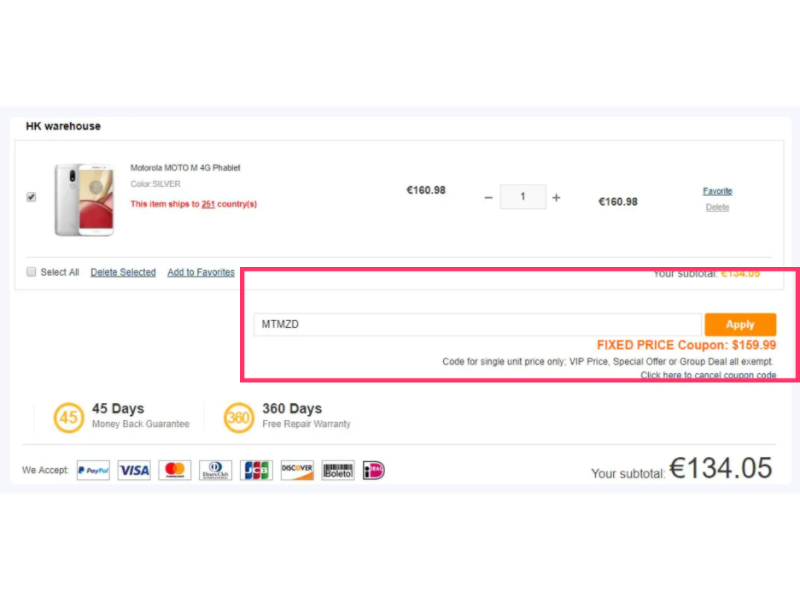The image size is (800, 600).
Task: Open the Motorola MOTO M phone thumbnail
Action: 85,199
